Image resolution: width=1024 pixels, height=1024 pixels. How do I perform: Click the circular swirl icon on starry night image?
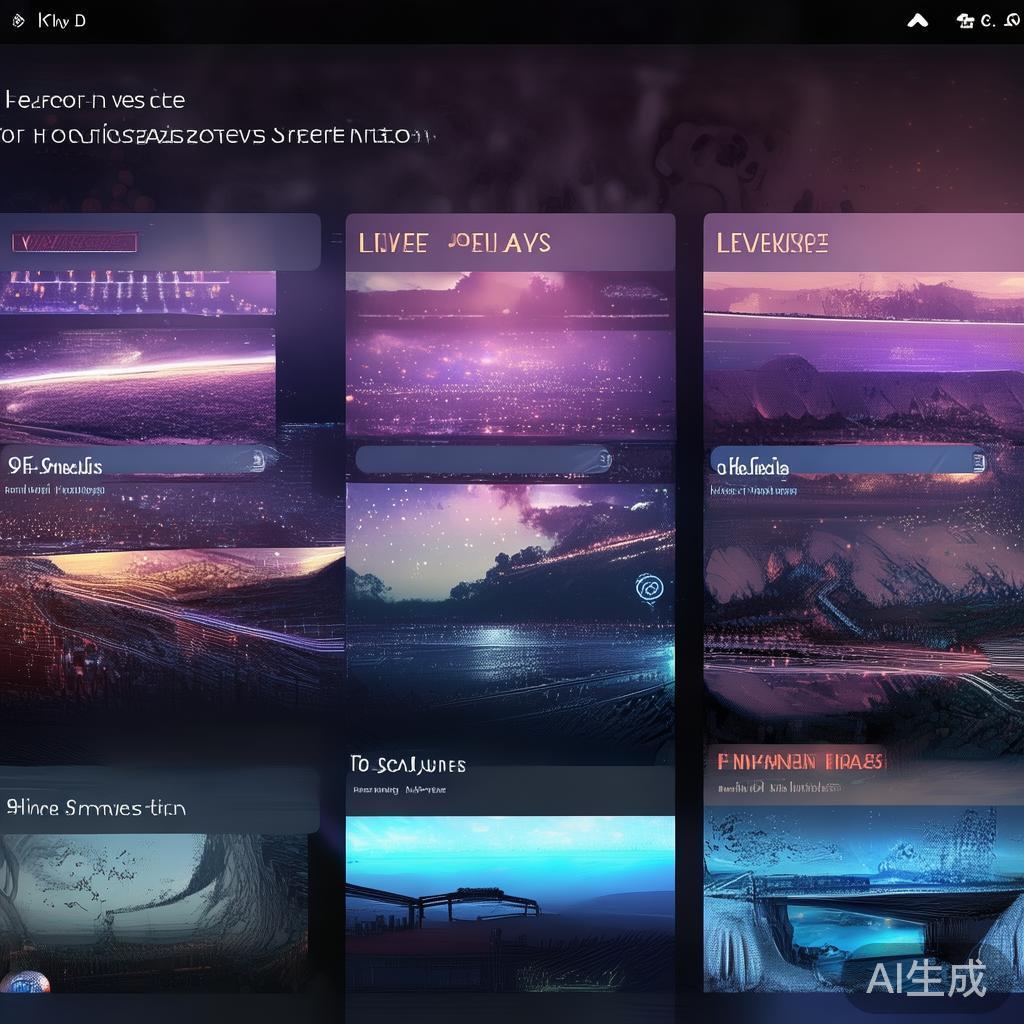coord(649,588)
